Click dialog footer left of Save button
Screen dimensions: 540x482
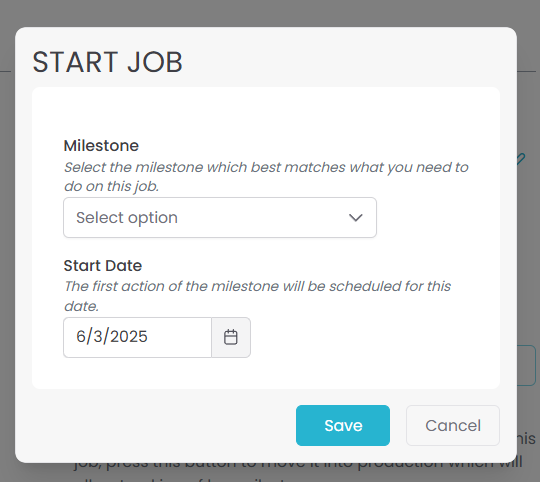pyautogui.click(x=155, y=426)
